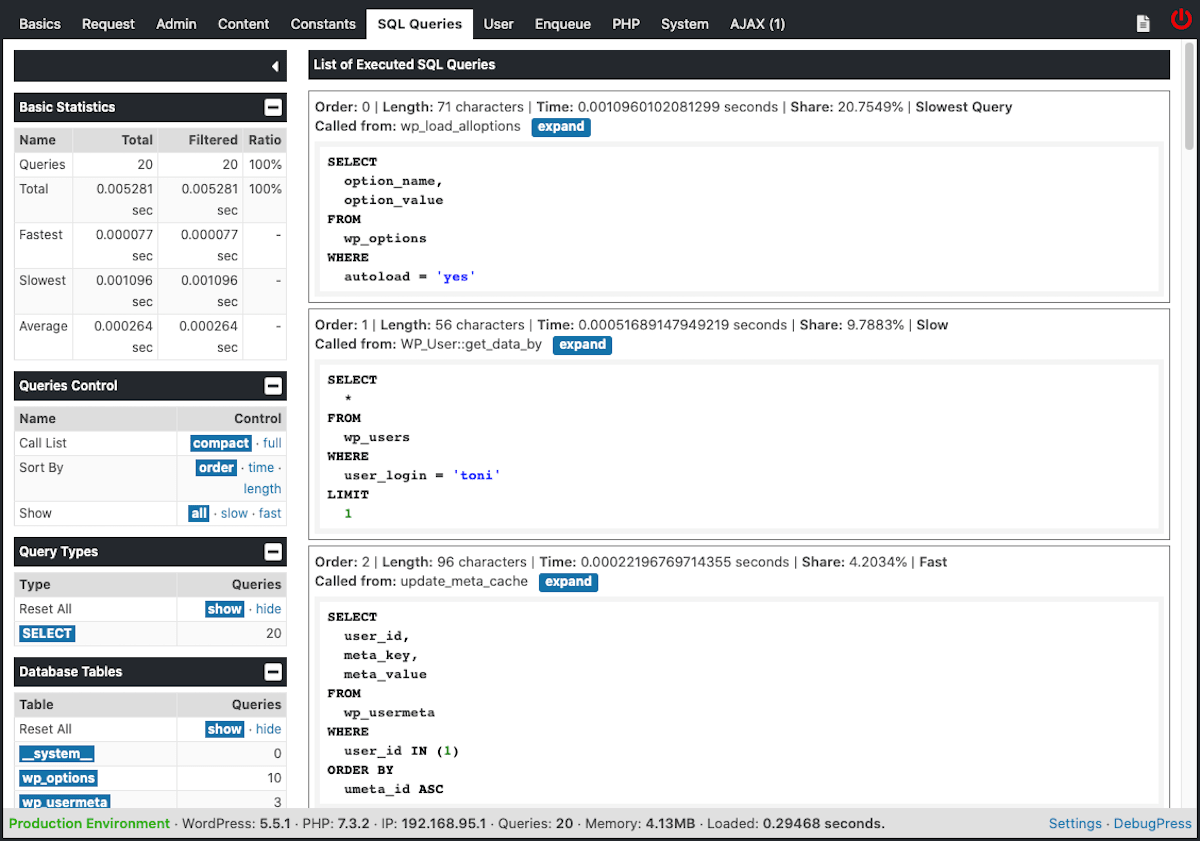This screenshot has width=1200, height=841.
Task: Collapse the left sidebar using the arrow icon
Action: click(276, 65)
